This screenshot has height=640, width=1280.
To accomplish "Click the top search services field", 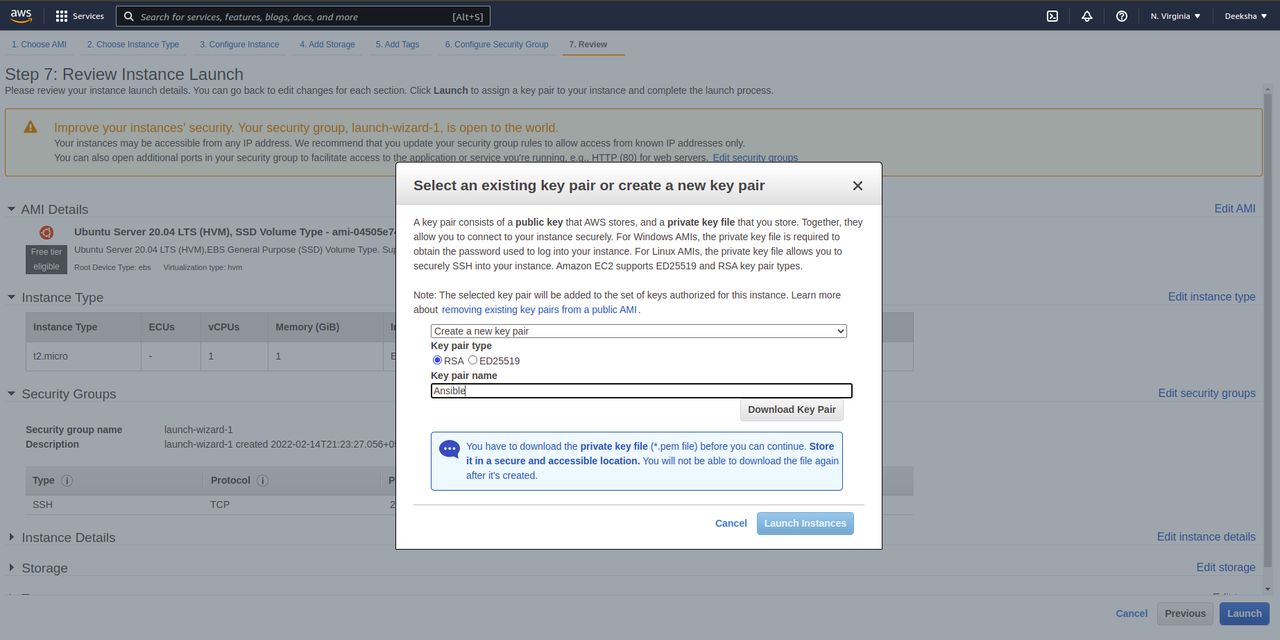I will 303,16.
